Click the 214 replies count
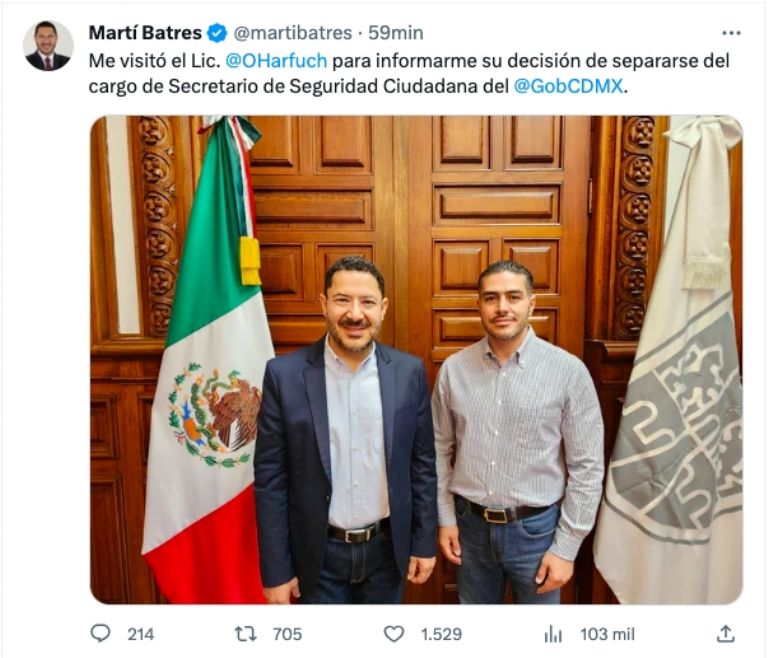The image size is (768, 658). (141, 634)
